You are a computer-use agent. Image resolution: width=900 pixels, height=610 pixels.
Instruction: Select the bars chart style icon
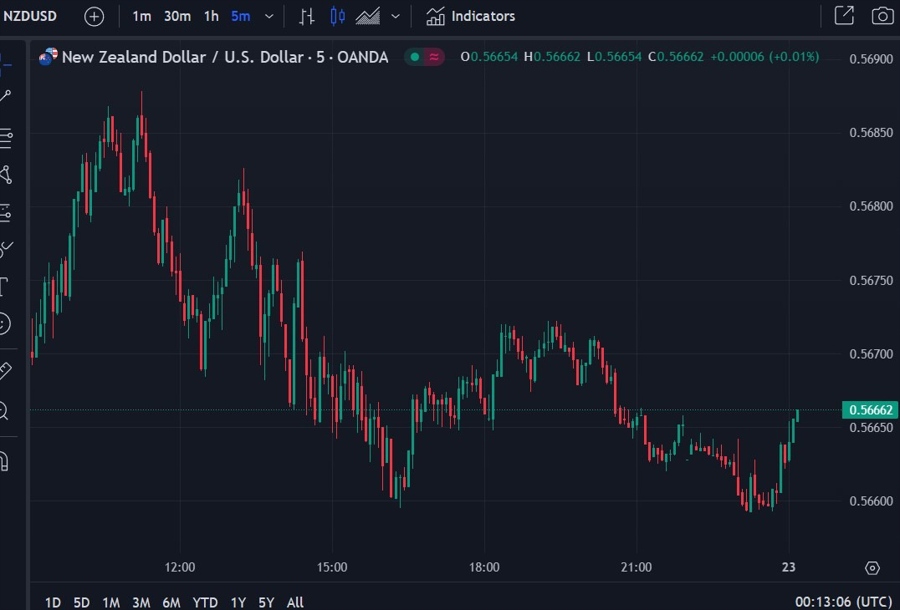coord(307,16)
